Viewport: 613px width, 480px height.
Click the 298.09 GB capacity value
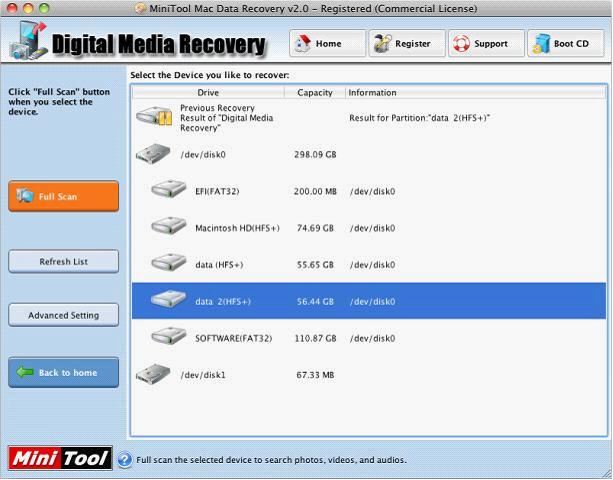click(x=315, y=154)
